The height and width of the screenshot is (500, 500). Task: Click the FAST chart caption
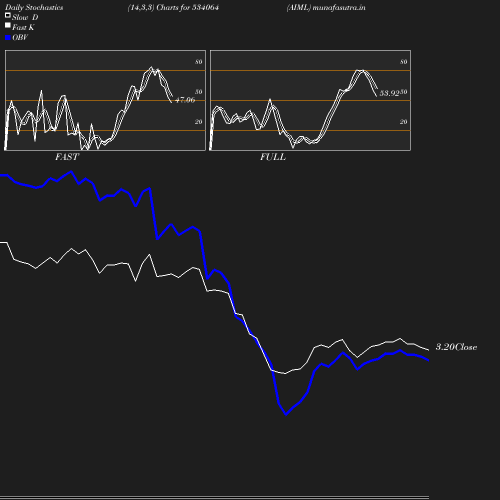[67, 157]
